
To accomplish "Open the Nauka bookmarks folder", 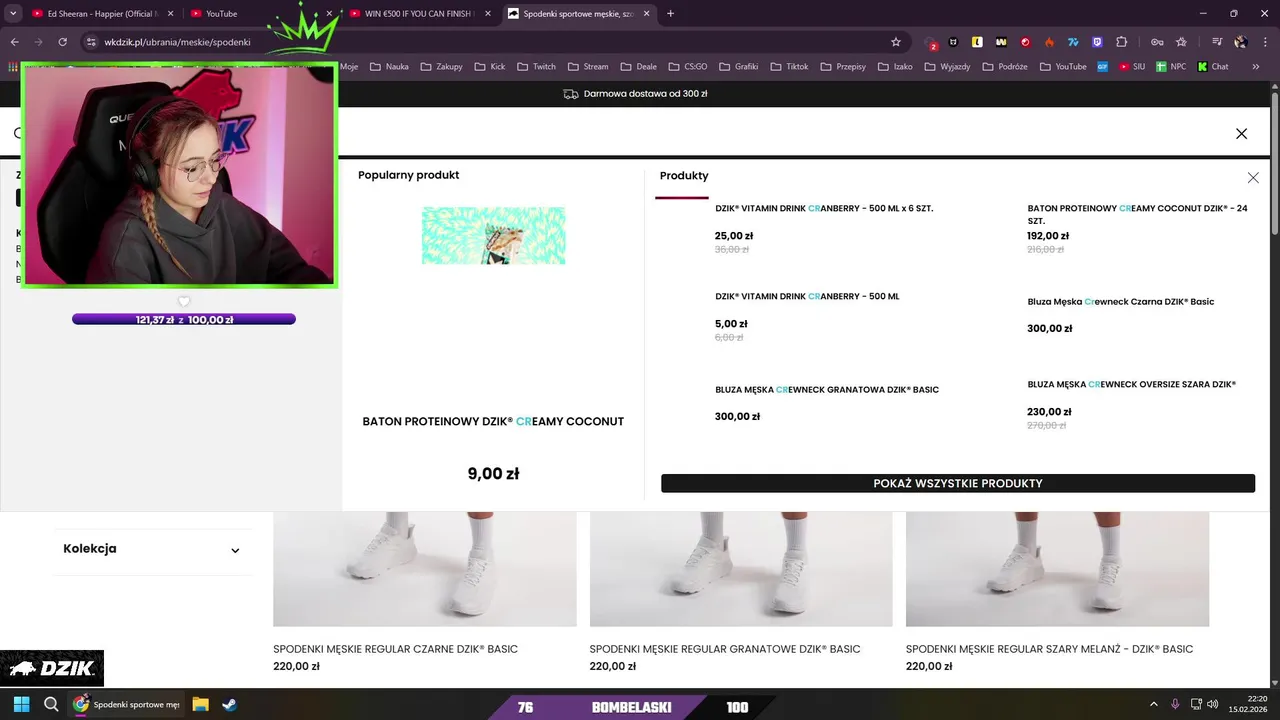I will pyautogui.click(x=389, y=67).
